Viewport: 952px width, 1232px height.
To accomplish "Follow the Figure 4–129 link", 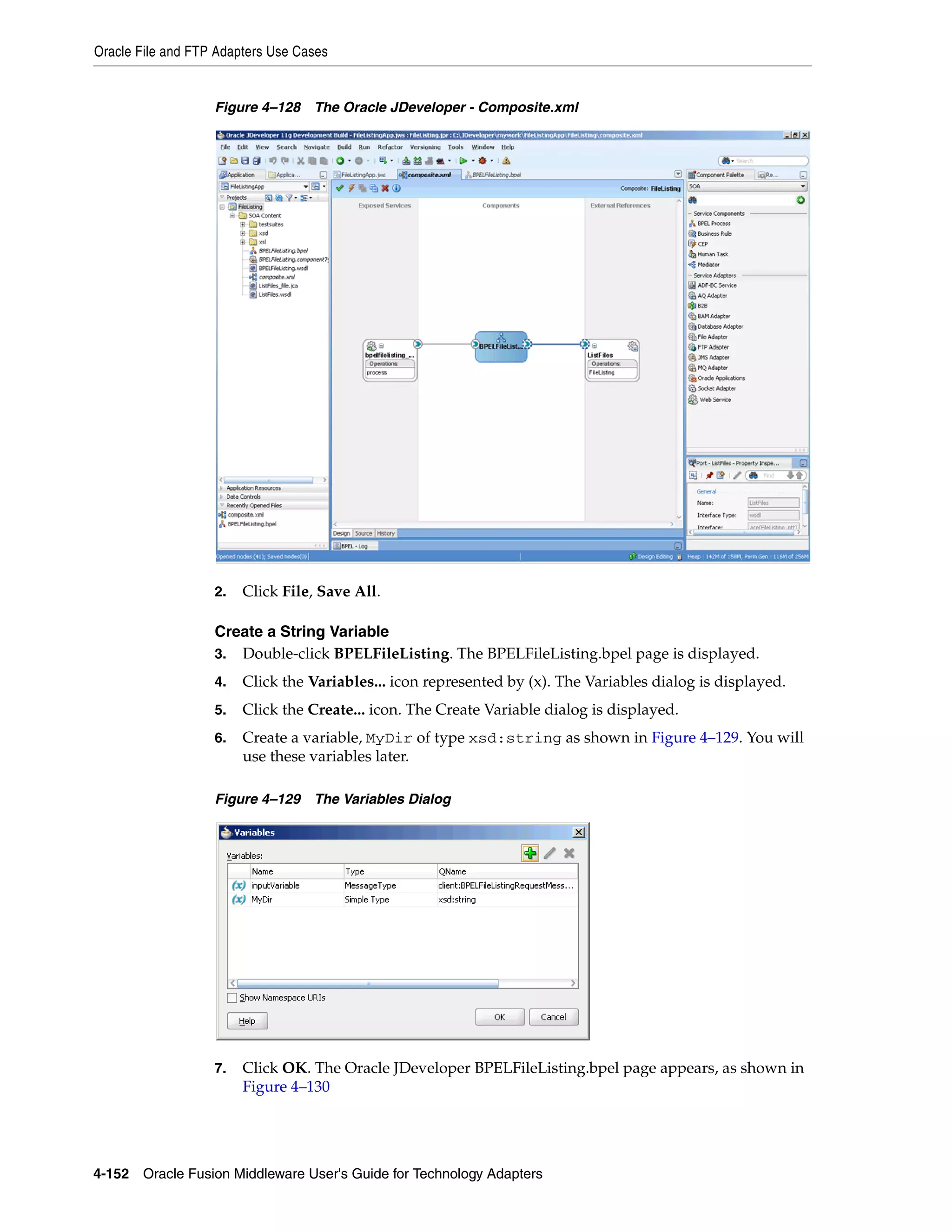I will (695, 738).
